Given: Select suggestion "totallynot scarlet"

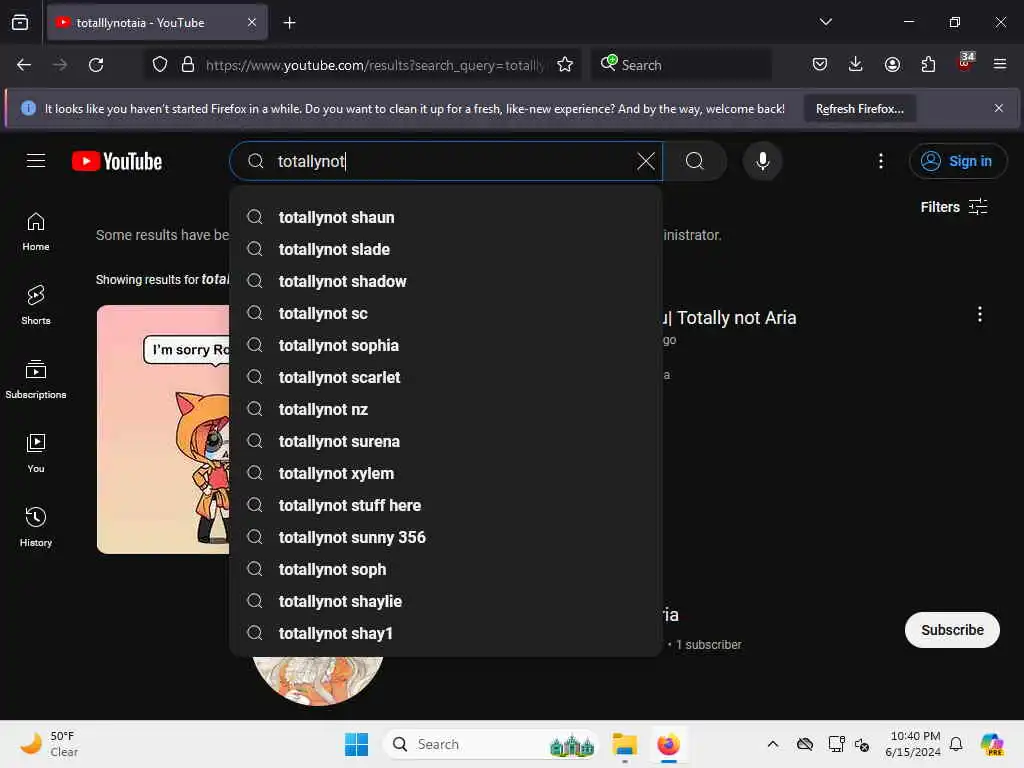Looking at the screenshot, I should (445, 377).
